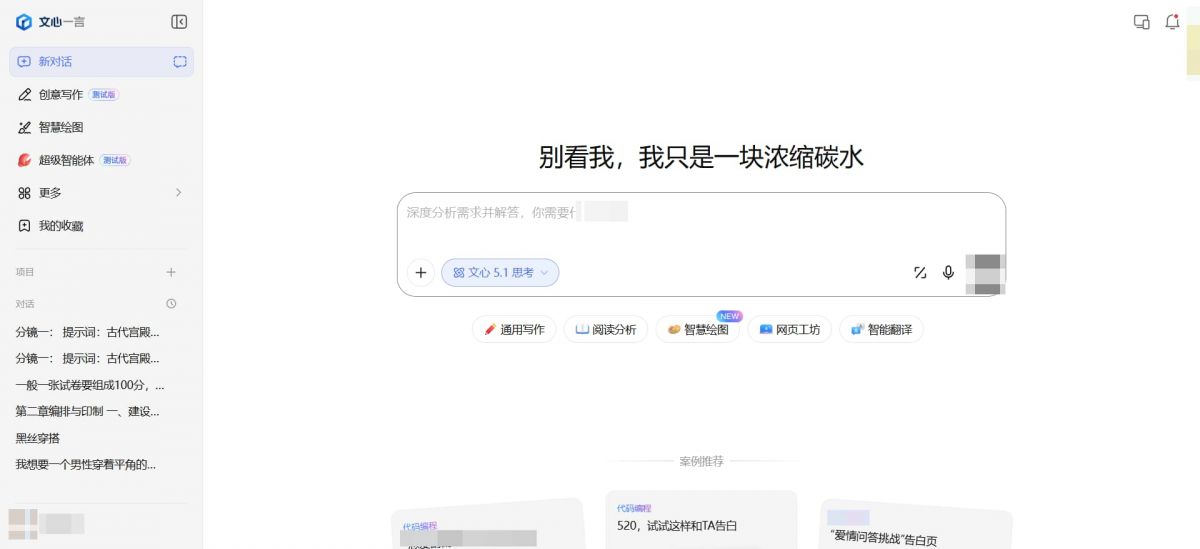Click the temporary chat icon beside 新对话

click(x=180, y=62)
